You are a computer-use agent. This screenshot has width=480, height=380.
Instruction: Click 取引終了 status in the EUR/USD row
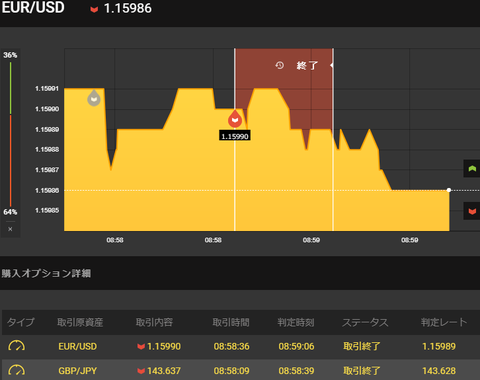[362, 346]
